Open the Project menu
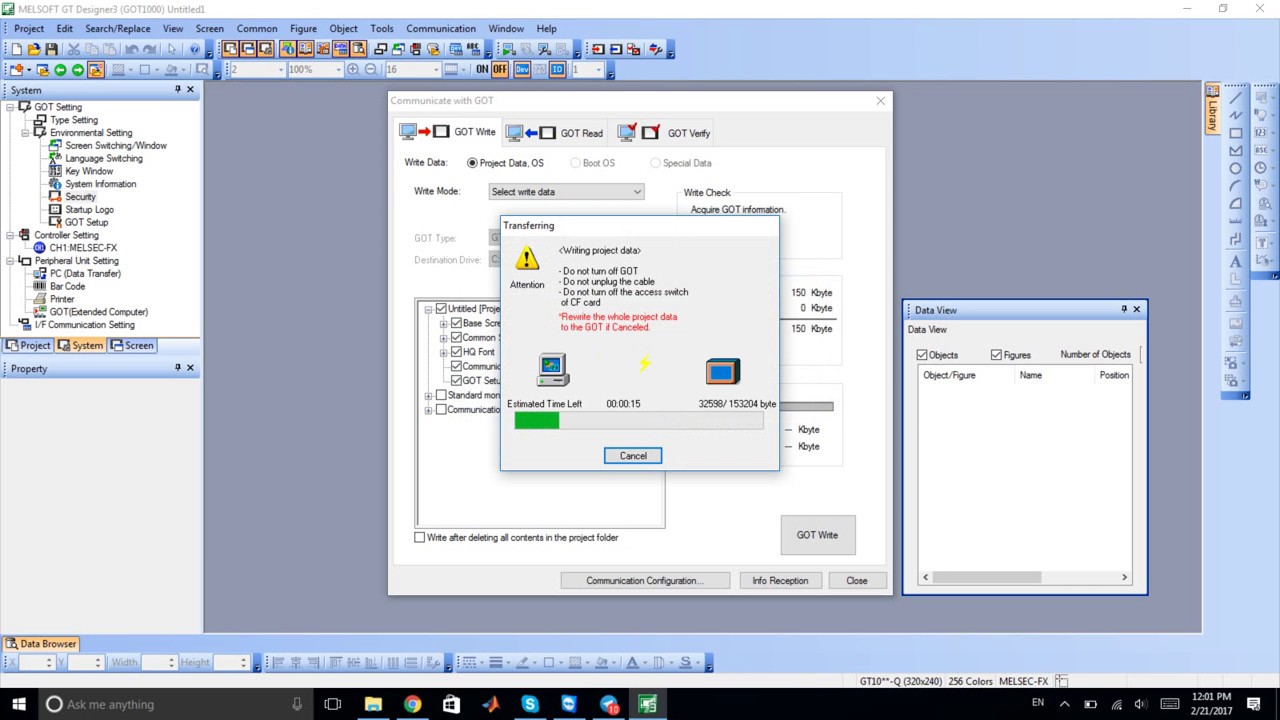The width and height of the screenshot is (1280, 720). (x=29, y=29)
